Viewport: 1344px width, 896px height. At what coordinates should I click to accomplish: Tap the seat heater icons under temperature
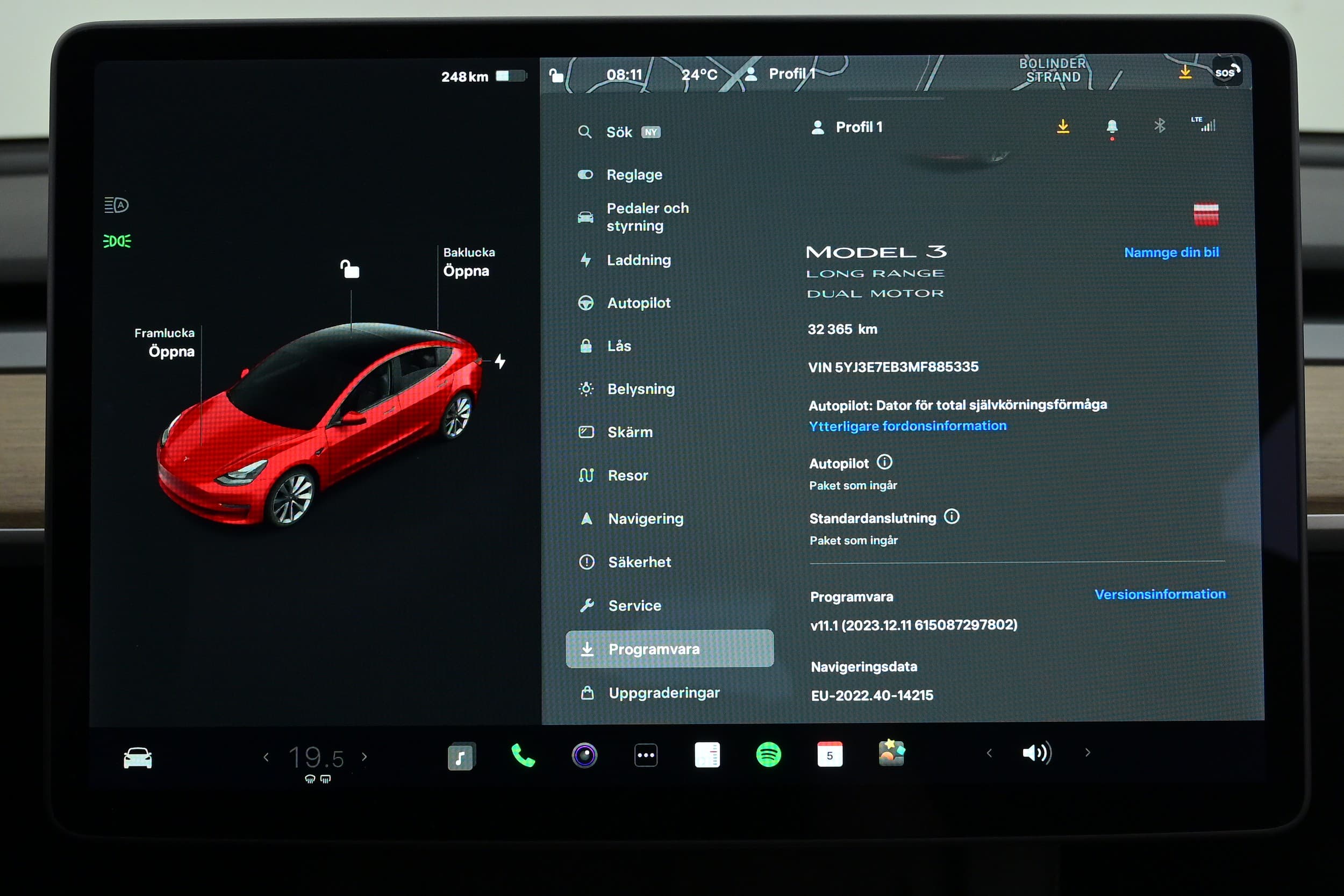(318, 779)
